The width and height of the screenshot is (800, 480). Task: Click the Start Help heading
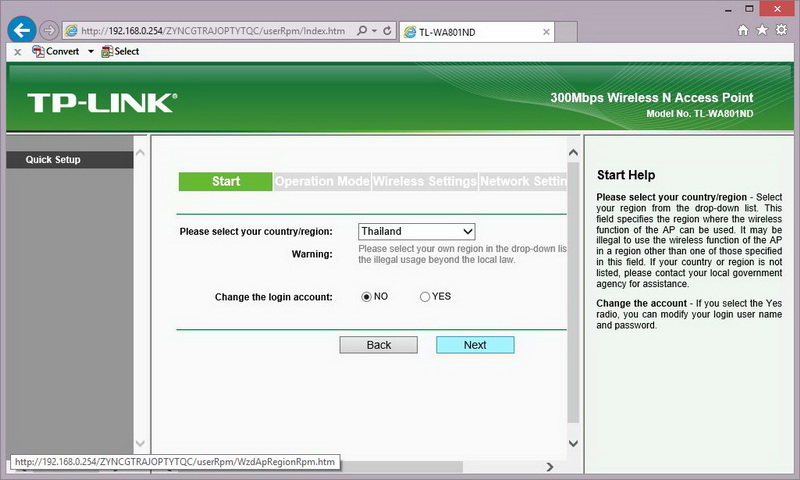click(626, 175)
